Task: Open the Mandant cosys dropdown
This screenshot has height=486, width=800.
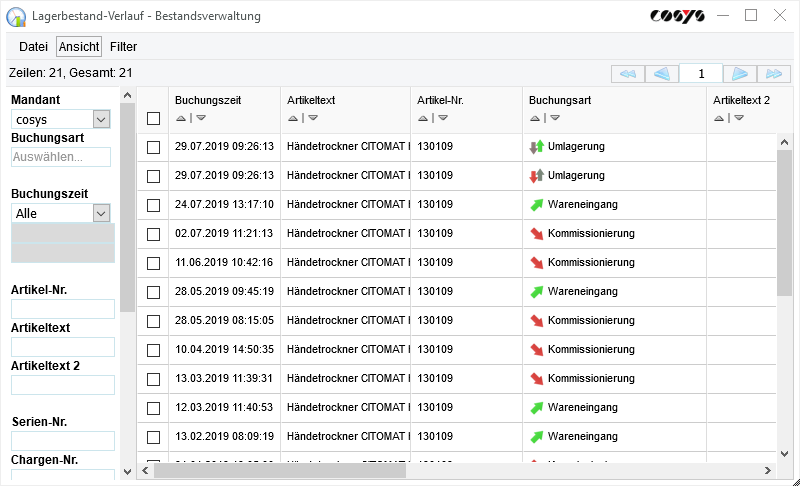Action: pyautogui.click(x=100, y=119)
